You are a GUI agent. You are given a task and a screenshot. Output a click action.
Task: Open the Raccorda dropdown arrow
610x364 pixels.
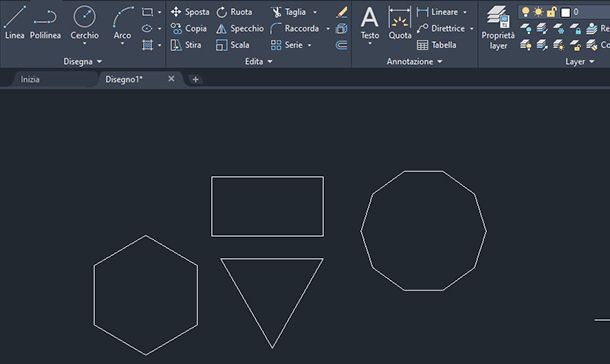[x=328, y=29]
